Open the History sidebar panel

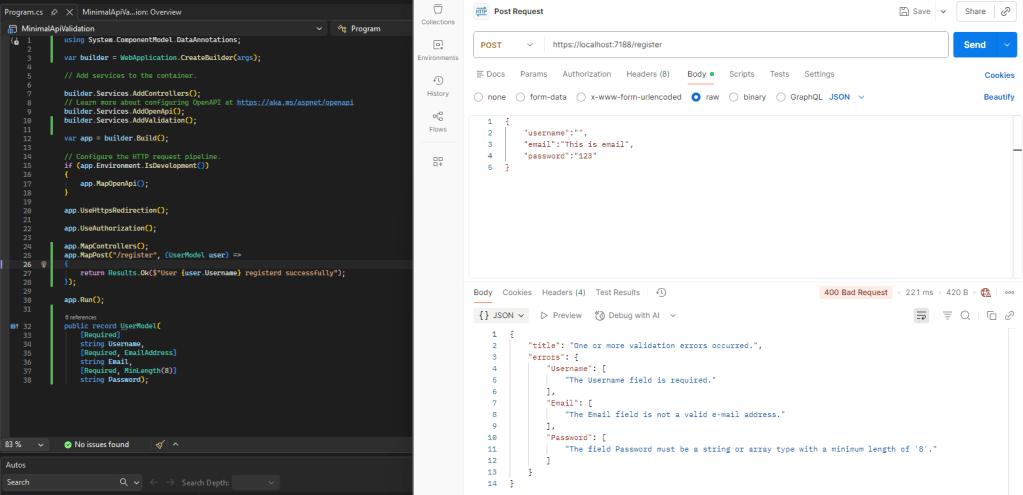click(437, 86)
